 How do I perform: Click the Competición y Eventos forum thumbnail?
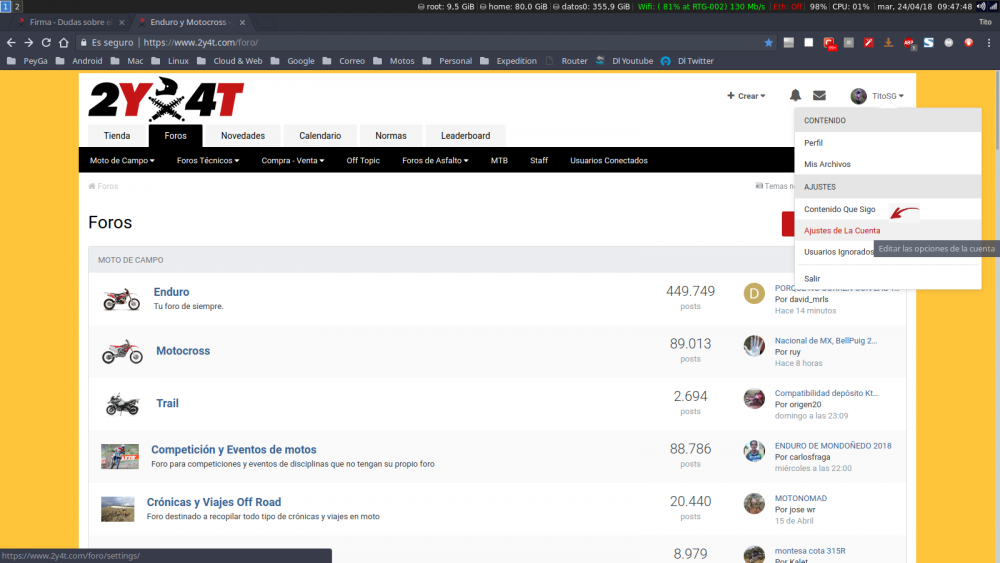pos(120,457)
